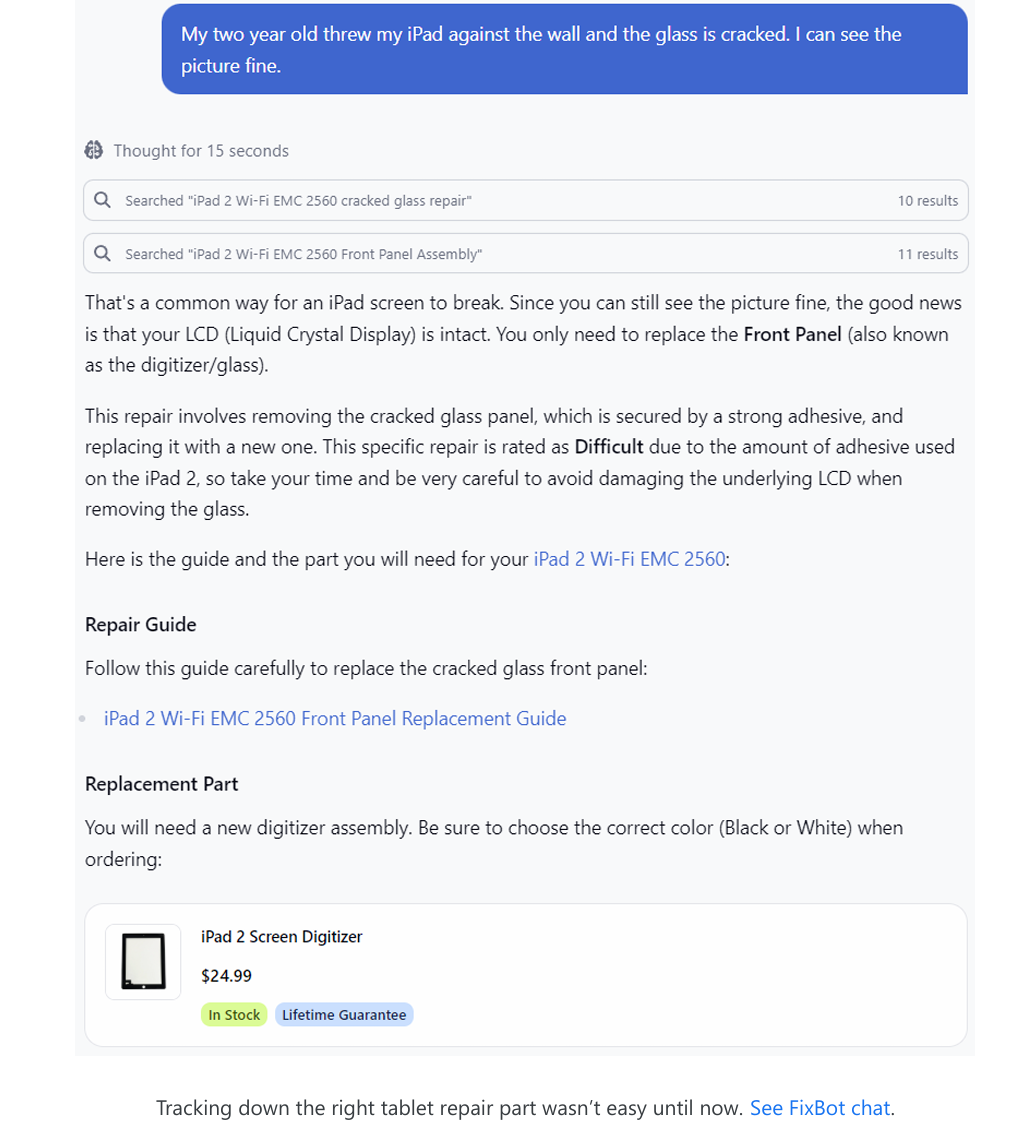Select the "iPad 2 Screen Digitizer" product title
Image resolution: width=1033 pixels, height=1146 pixels.
coord(281,936)
